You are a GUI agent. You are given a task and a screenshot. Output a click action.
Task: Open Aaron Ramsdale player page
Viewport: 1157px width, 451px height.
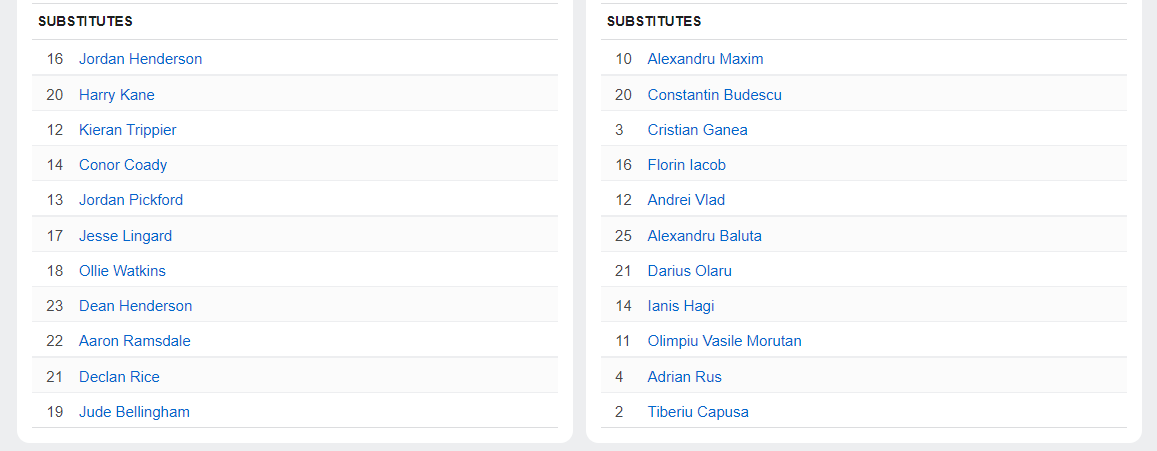click(x=134, y=341)
